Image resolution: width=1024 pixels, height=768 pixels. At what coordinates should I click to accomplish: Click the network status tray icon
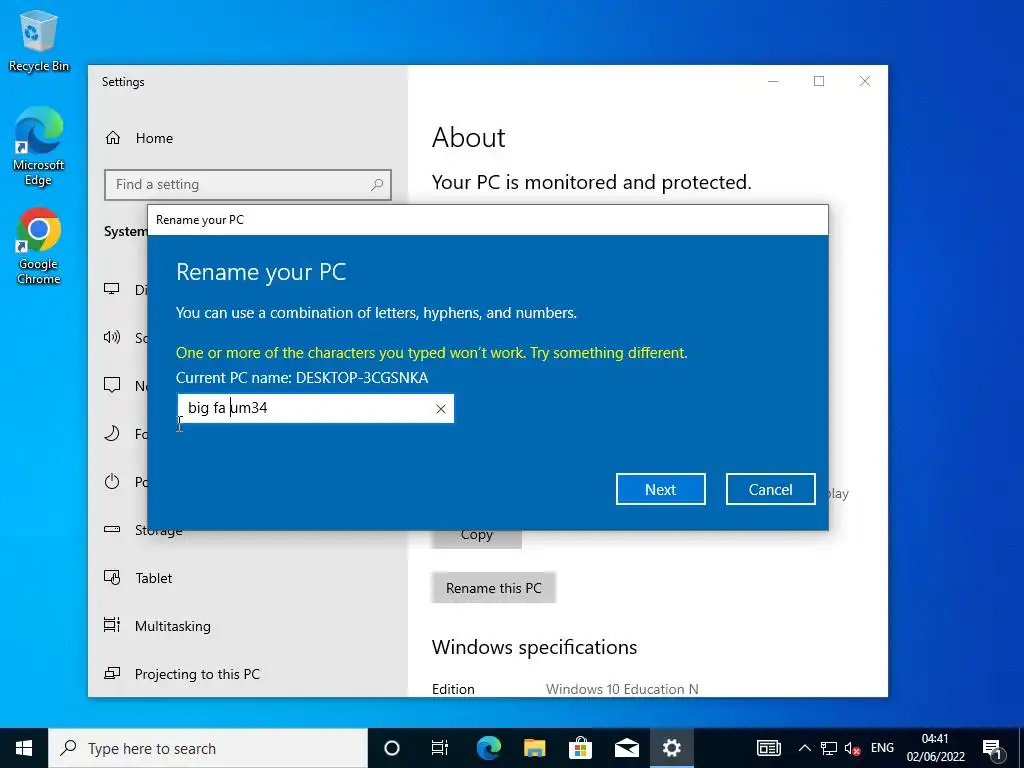coord(829,748)
